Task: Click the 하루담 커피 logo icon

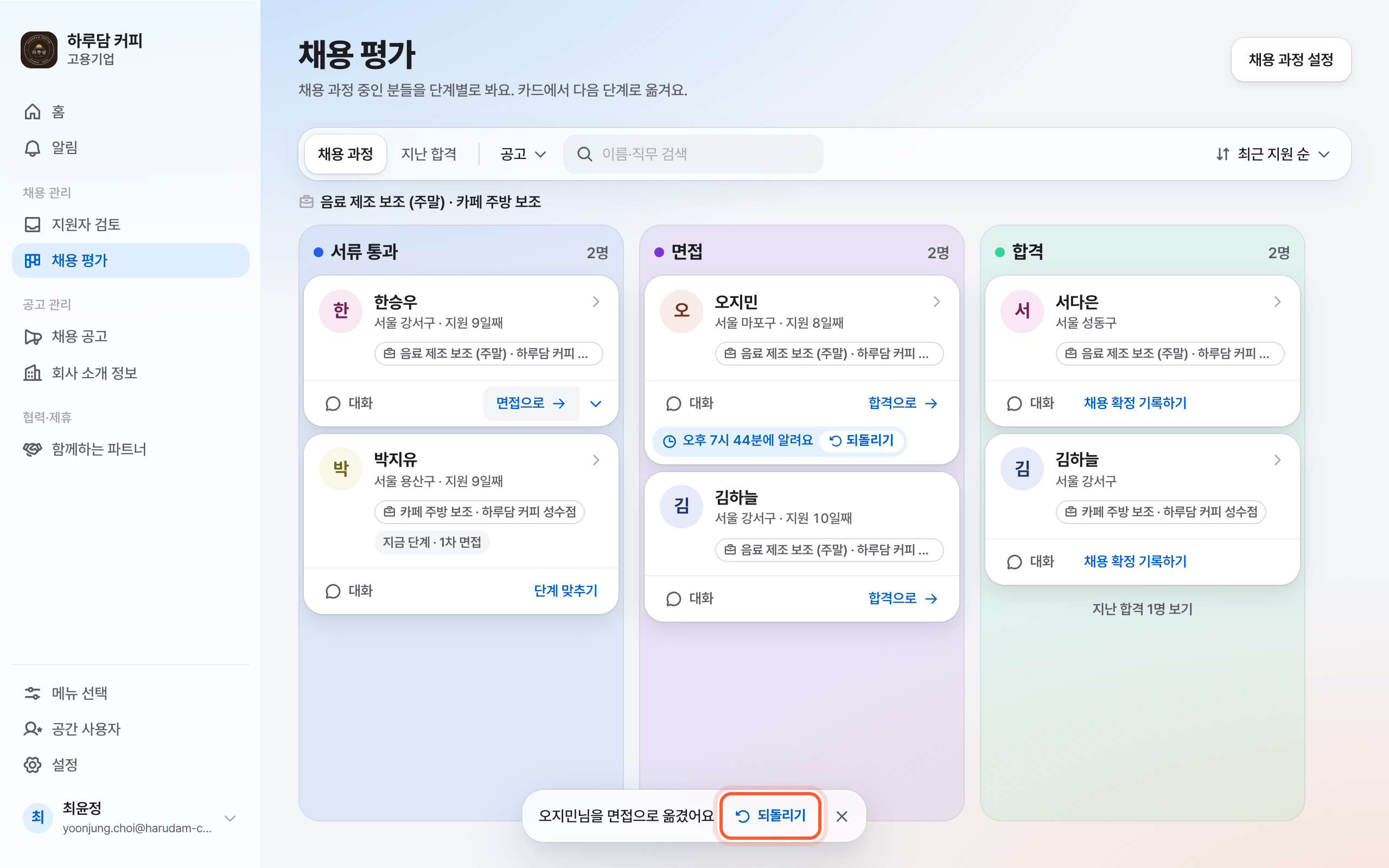Action: click(x=39, y=50)
